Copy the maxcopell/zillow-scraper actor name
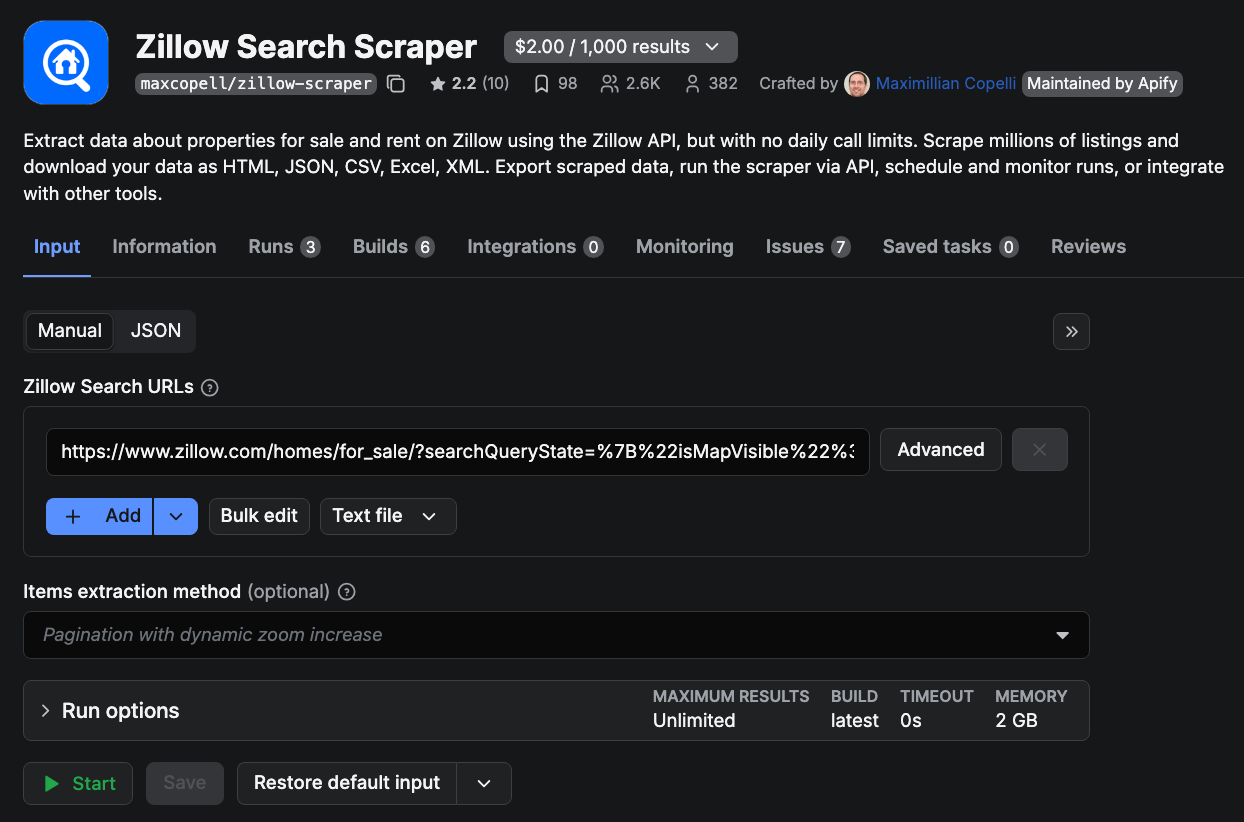The height and width of the screenshot is (822, 1244). (x=396, y=84)
